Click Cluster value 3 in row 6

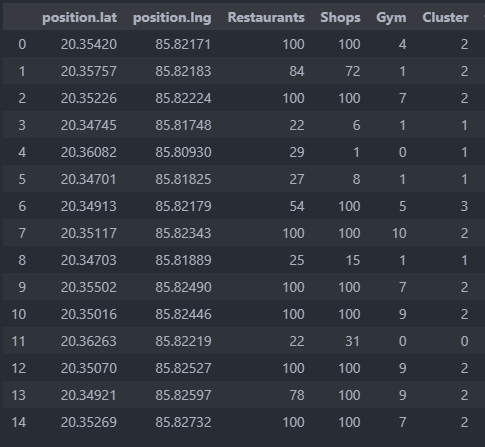click(x=464, y=206)
